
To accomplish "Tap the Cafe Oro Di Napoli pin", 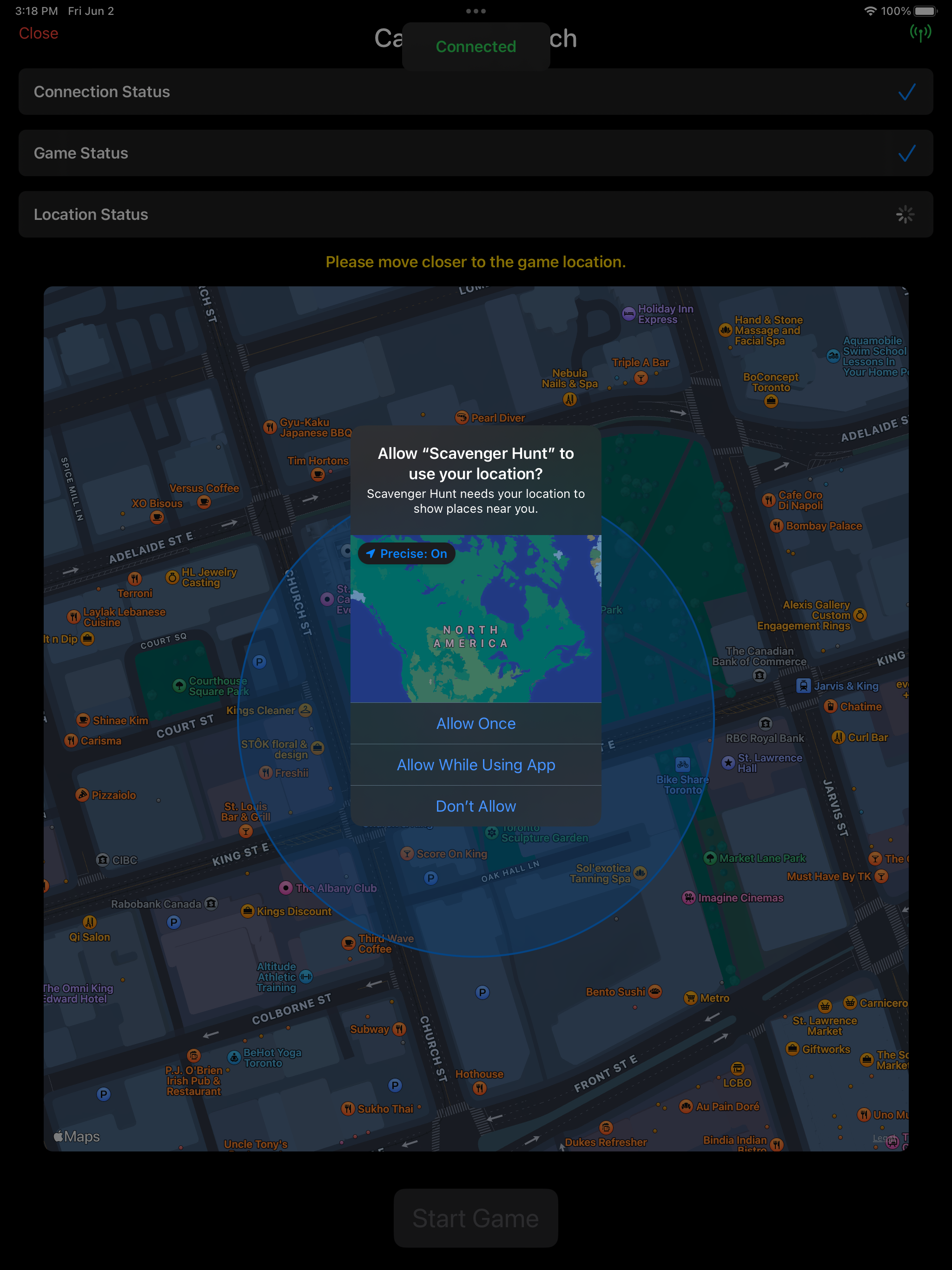I will 768,500.
